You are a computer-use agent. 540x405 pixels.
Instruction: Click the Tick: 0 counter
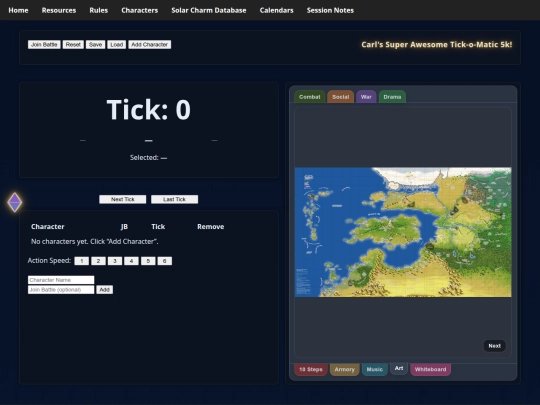click(x=148, y=110)
